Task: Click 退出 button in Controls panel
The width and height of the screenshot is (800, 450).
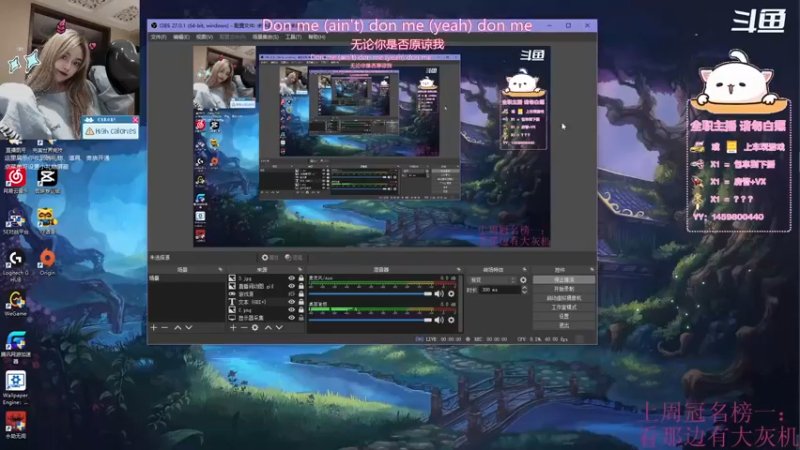Action: [564, 325]
